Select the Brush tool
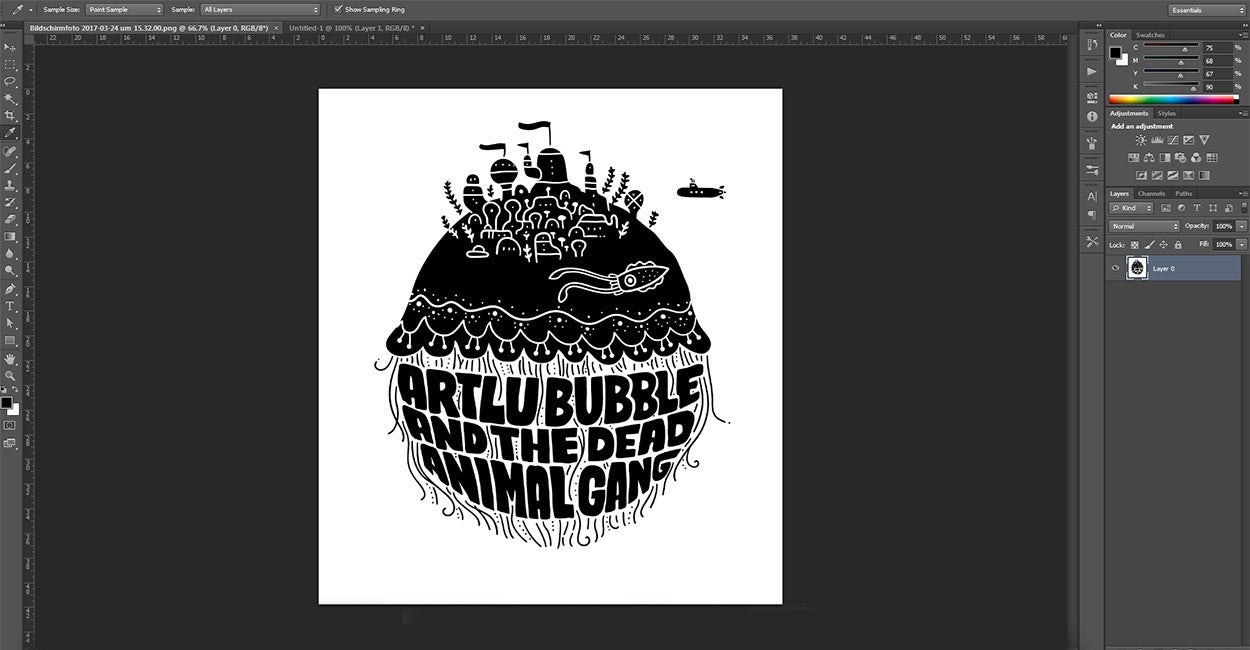The width and height of the screenshot is (1250, 650). [10, 168]
